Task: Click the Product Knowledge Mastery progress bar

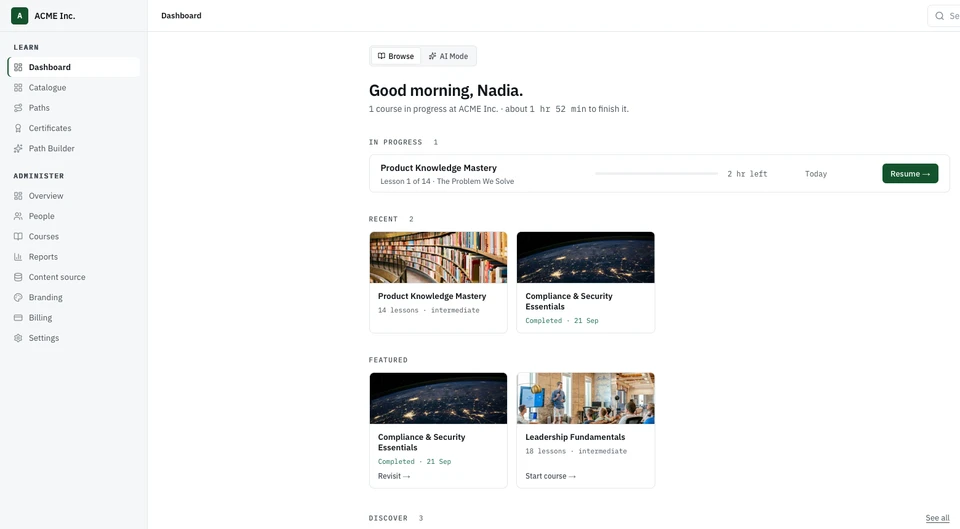Action: [x=656, y=174]
